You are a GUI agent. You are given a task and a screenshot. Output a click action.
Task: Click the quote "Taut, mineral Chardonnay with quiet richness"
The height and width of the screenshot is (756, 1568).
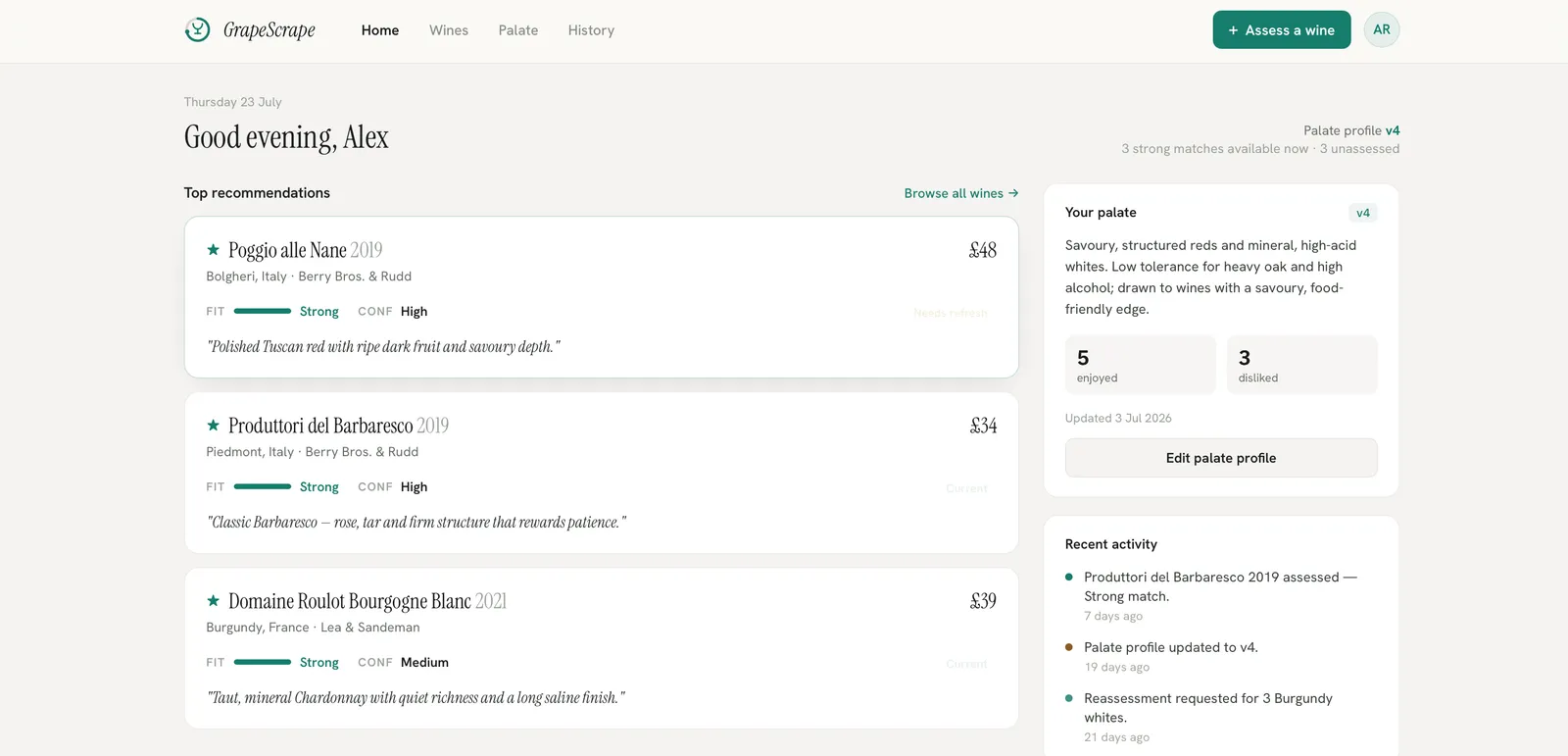(416, 697)
